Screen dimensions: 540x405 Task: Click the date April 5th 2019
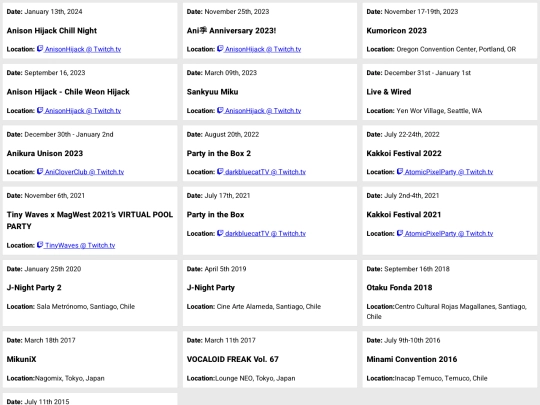coord(225,269)
